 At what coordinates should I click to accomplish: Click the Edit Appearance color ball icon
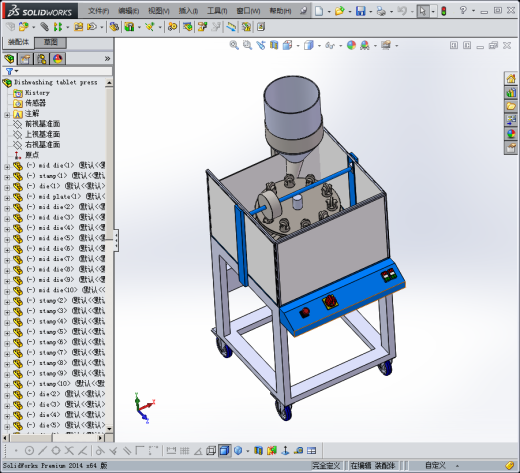click(x=351, y=45)
